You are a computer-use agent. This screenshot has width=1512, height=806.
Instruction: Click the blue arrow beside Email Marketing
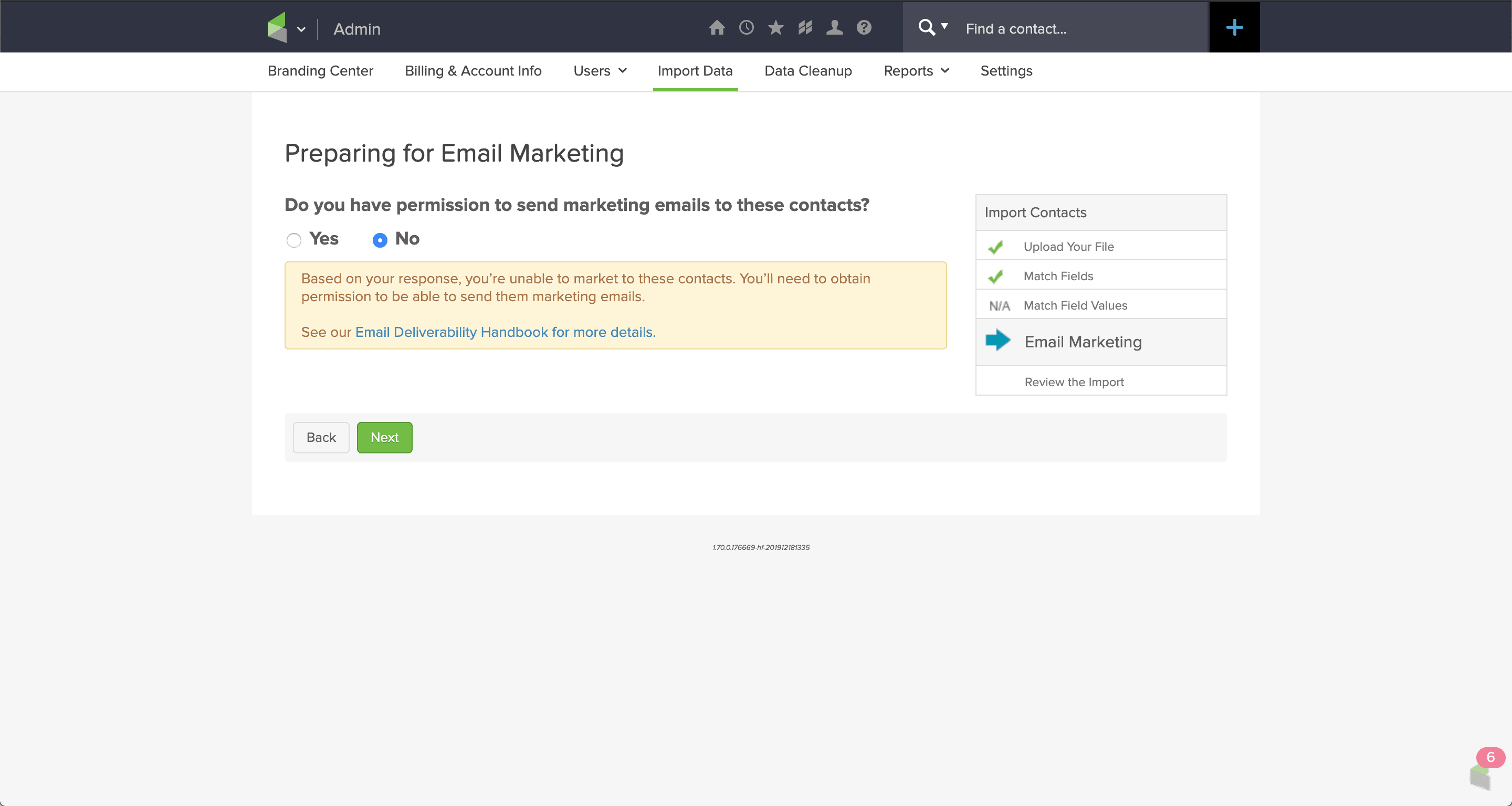[x=998, y=340]
